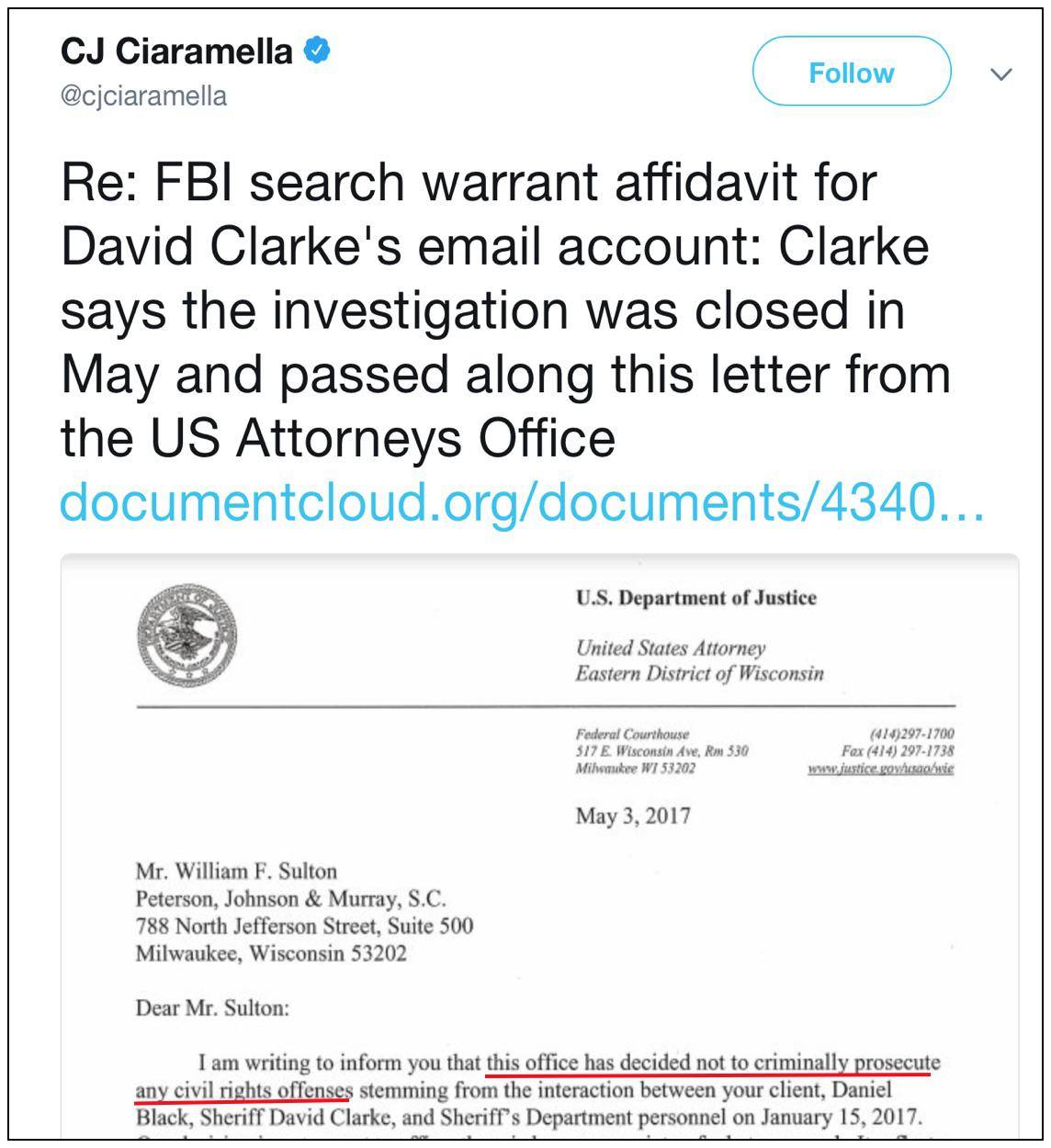
Task: Click the blue verified badge icon
Action: 316,51
